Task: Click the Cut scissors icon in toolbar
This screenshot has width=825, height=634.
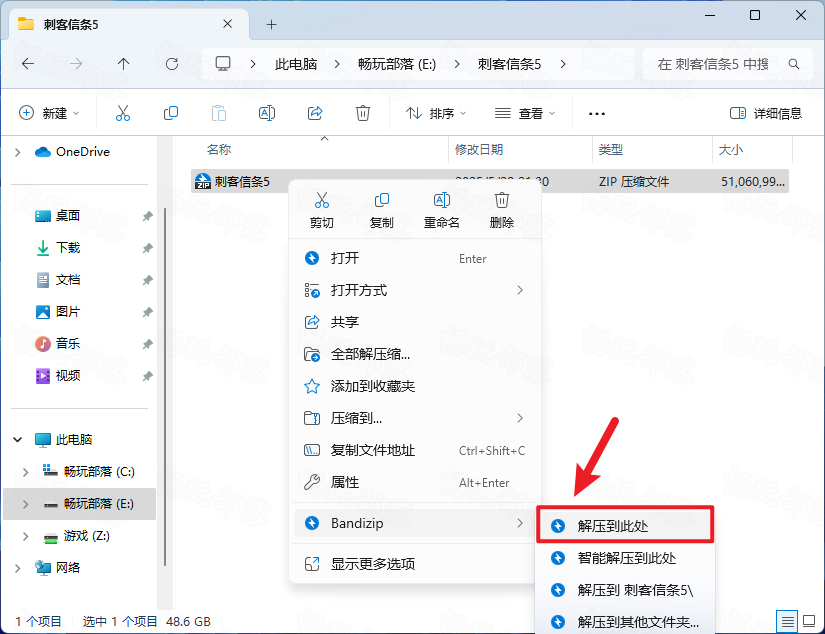Action: [123, 113]
